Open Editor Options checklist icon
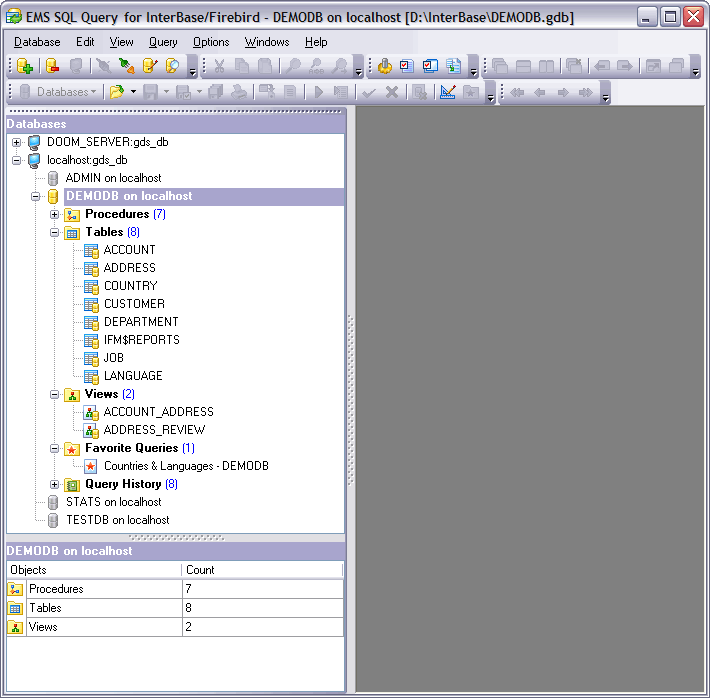Screen dimensions: 710x698 tap(407, 66)
